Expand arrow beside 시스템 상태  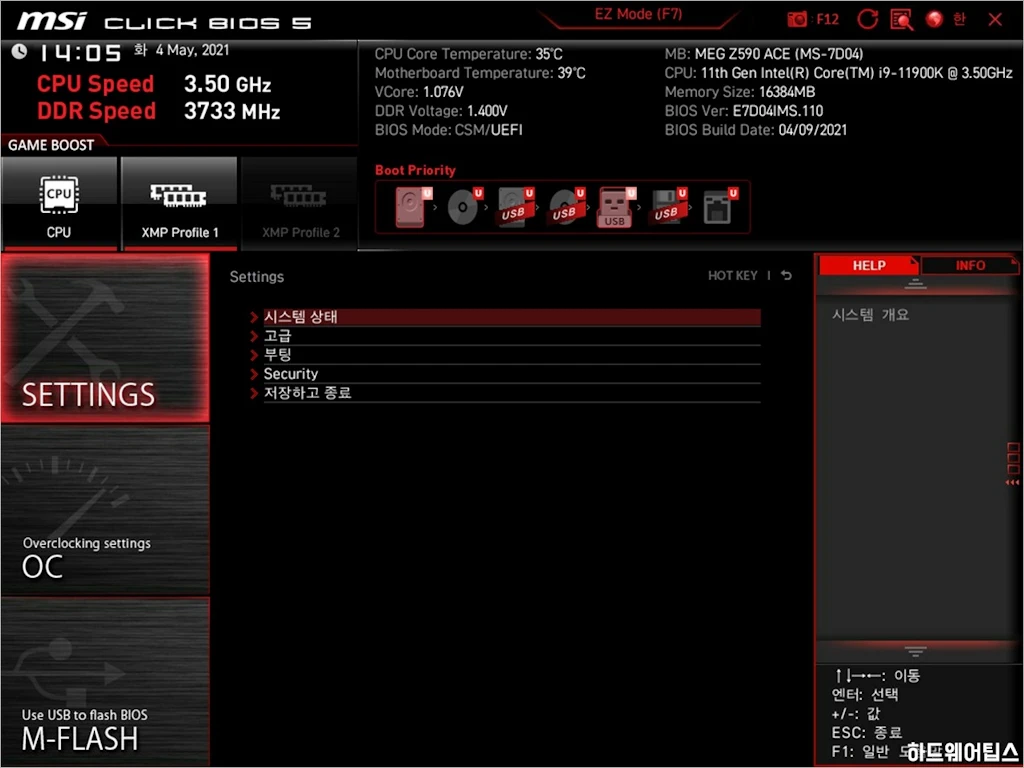point(254,317)
